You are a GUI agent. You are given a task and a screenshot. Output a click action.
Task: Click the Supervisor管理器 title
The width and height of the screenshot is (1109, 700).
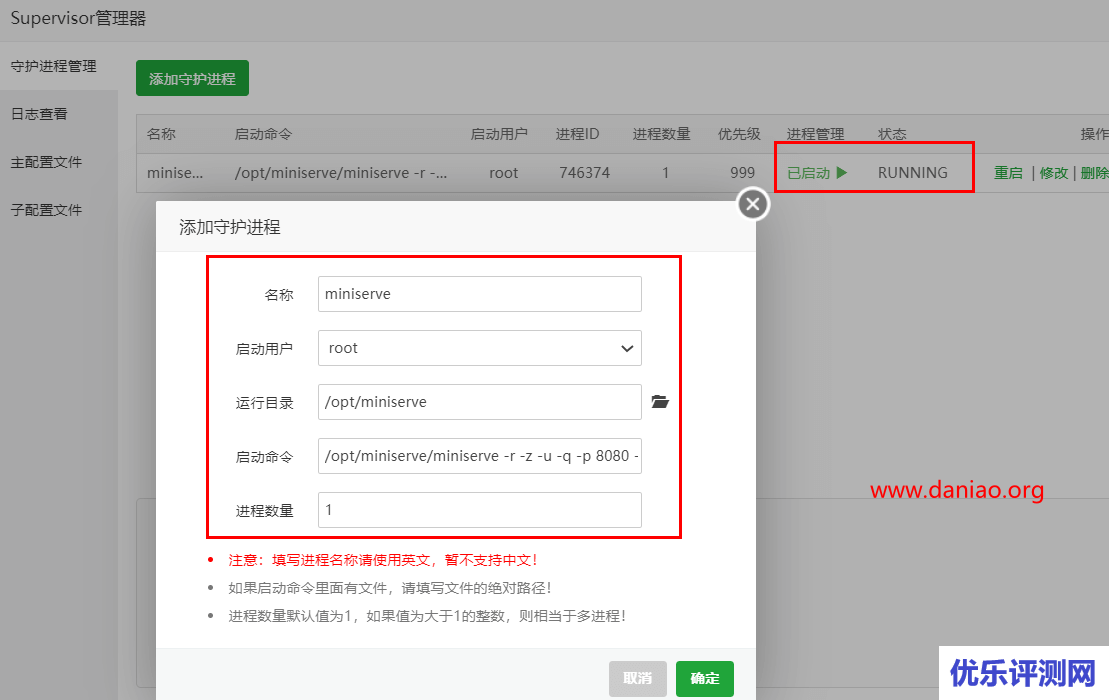pos(78,18)
